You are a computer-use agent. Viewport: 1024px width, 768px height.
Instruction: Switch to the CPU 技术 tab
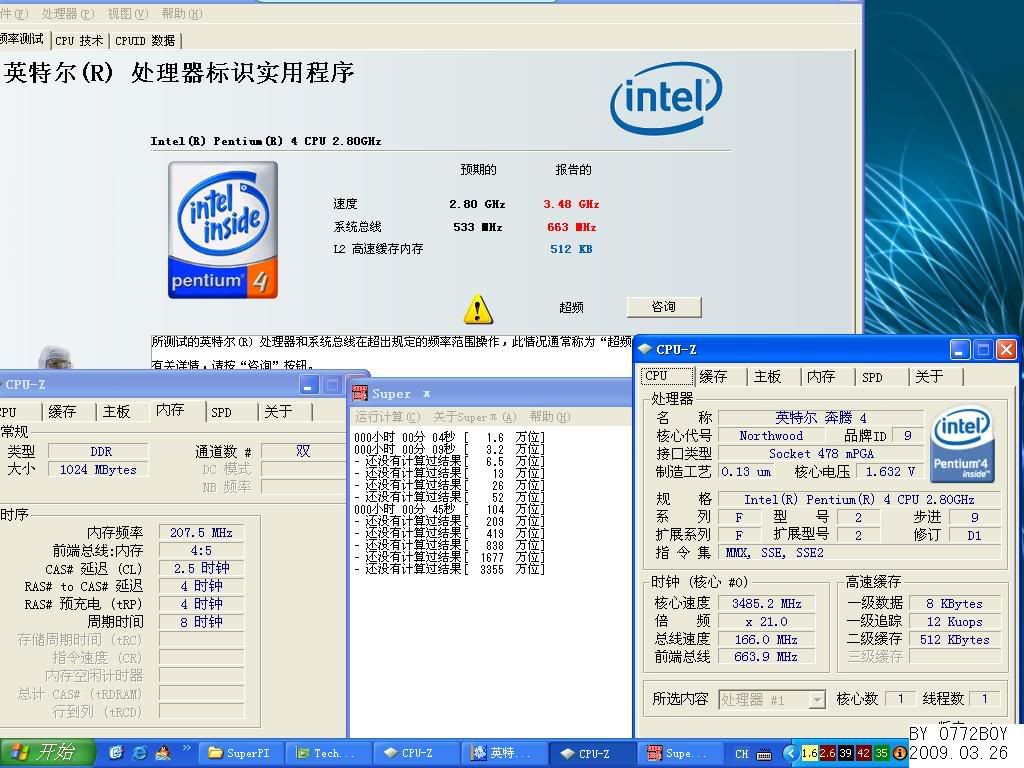[x=79, y=41]
